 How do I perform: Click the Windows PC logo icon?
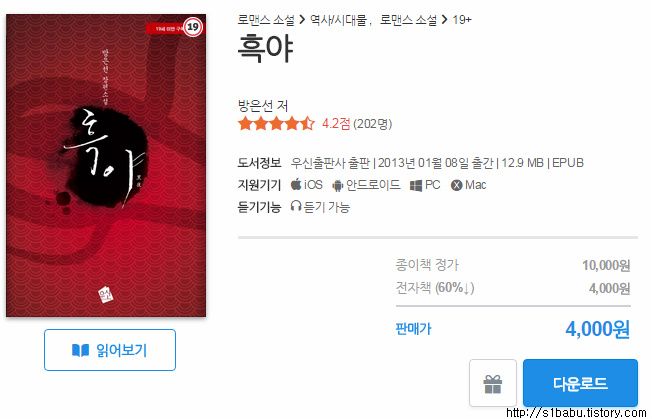pyautogui.click(x=415, y=185)
